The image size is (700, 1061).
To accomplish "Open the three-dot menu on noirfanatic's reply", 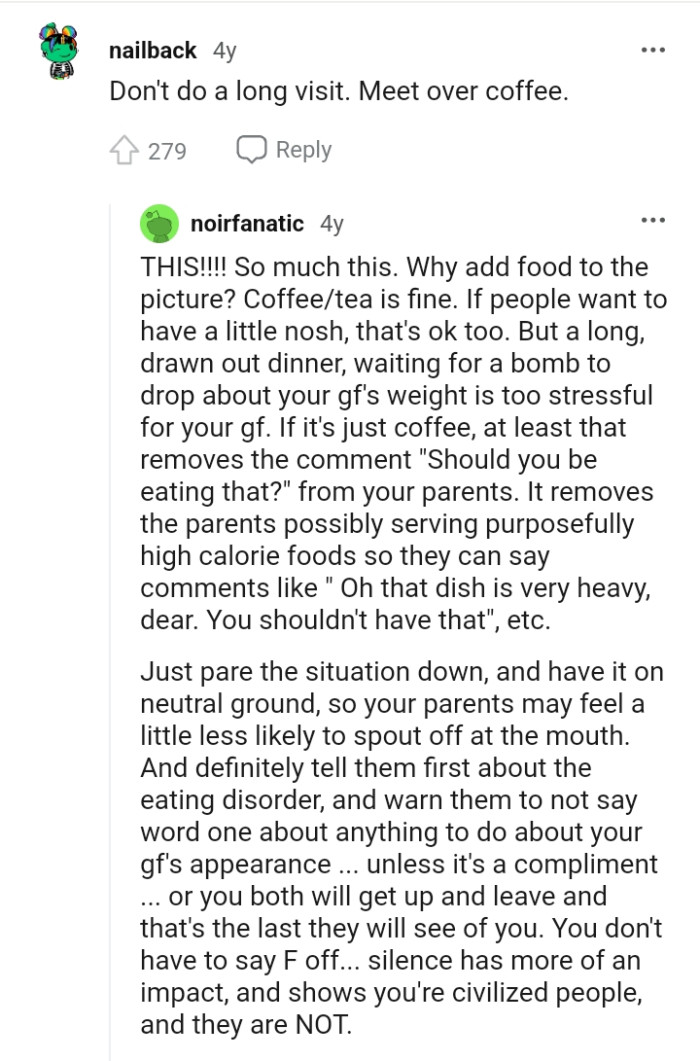I will tap(653, 220).
